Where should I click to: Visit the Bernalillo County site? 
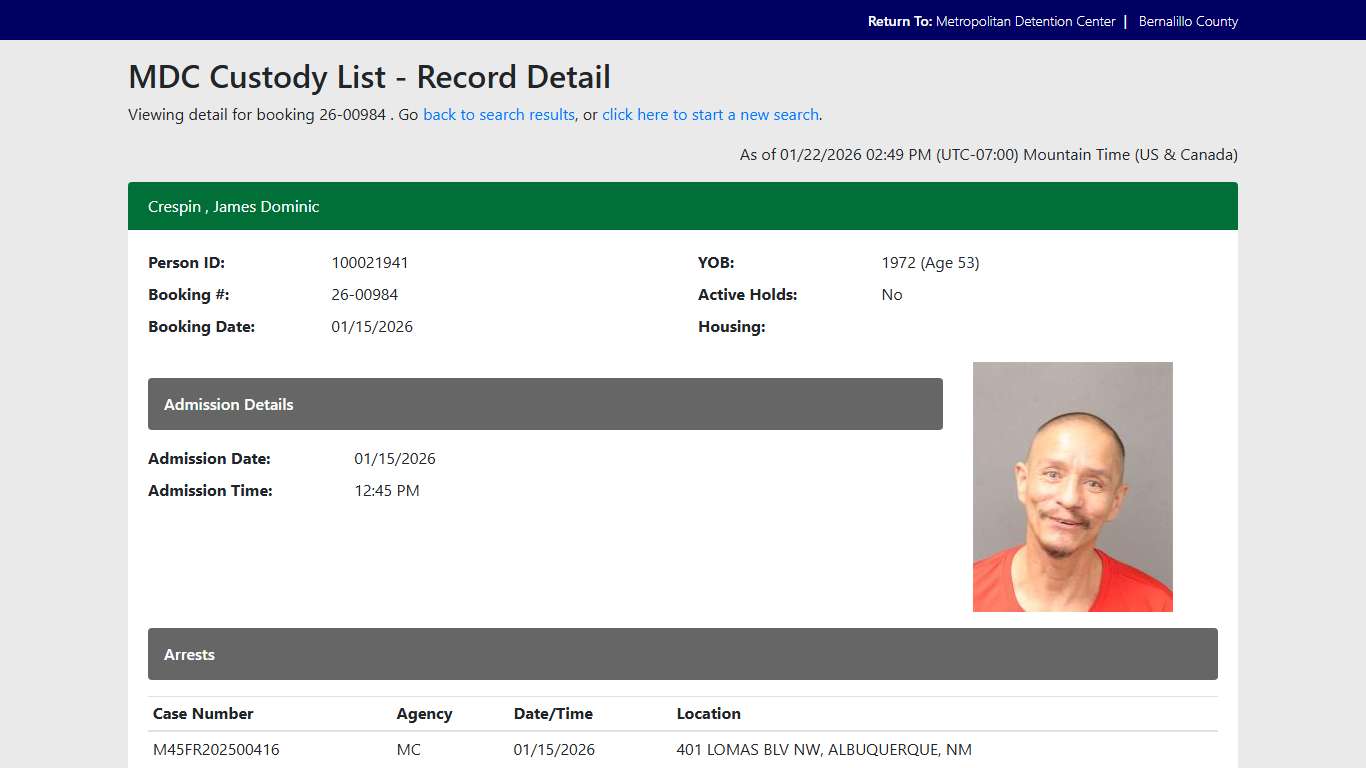(1188, 20)
